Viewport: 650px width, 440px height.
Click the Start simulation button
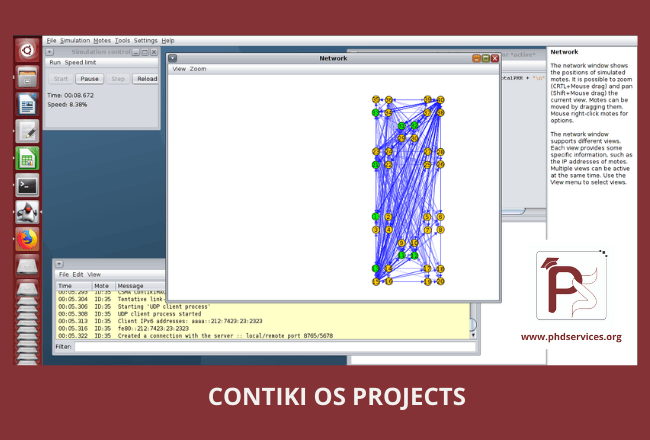[x=61, y=79]
